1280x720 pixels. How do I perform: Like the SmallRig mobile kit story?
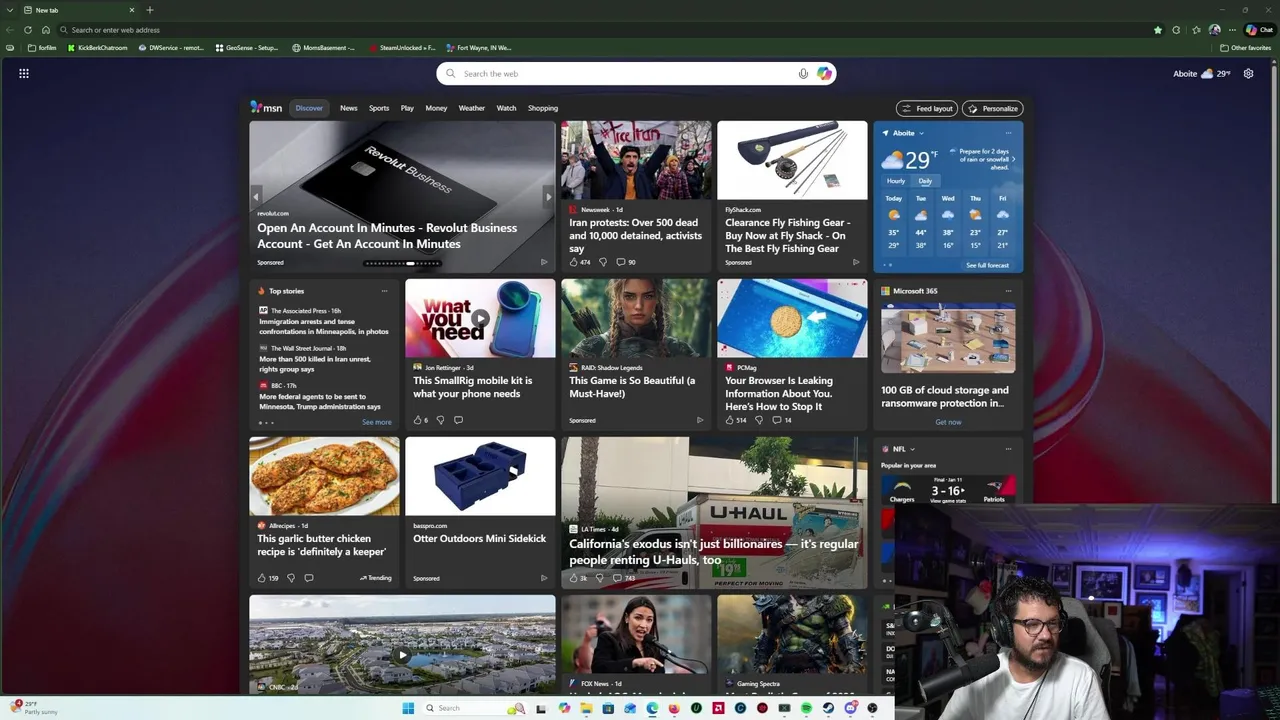pyautogui.click(x=420, y=420)
